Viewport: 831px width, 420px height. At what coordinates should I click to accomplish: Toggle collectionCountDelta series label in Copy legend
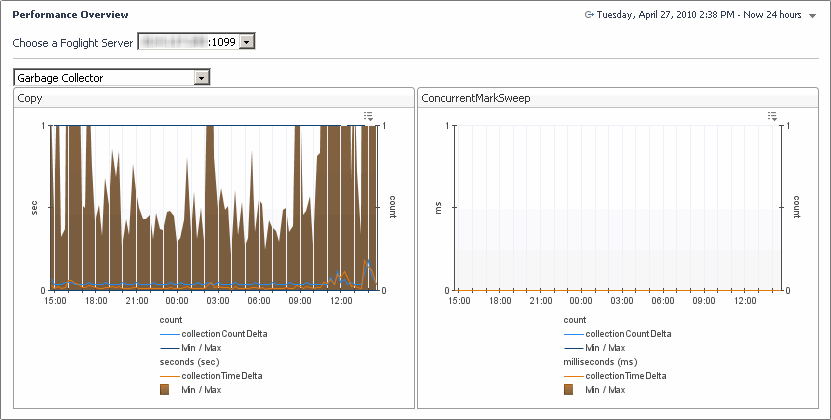pyautogui.click(x=224, y=333)
